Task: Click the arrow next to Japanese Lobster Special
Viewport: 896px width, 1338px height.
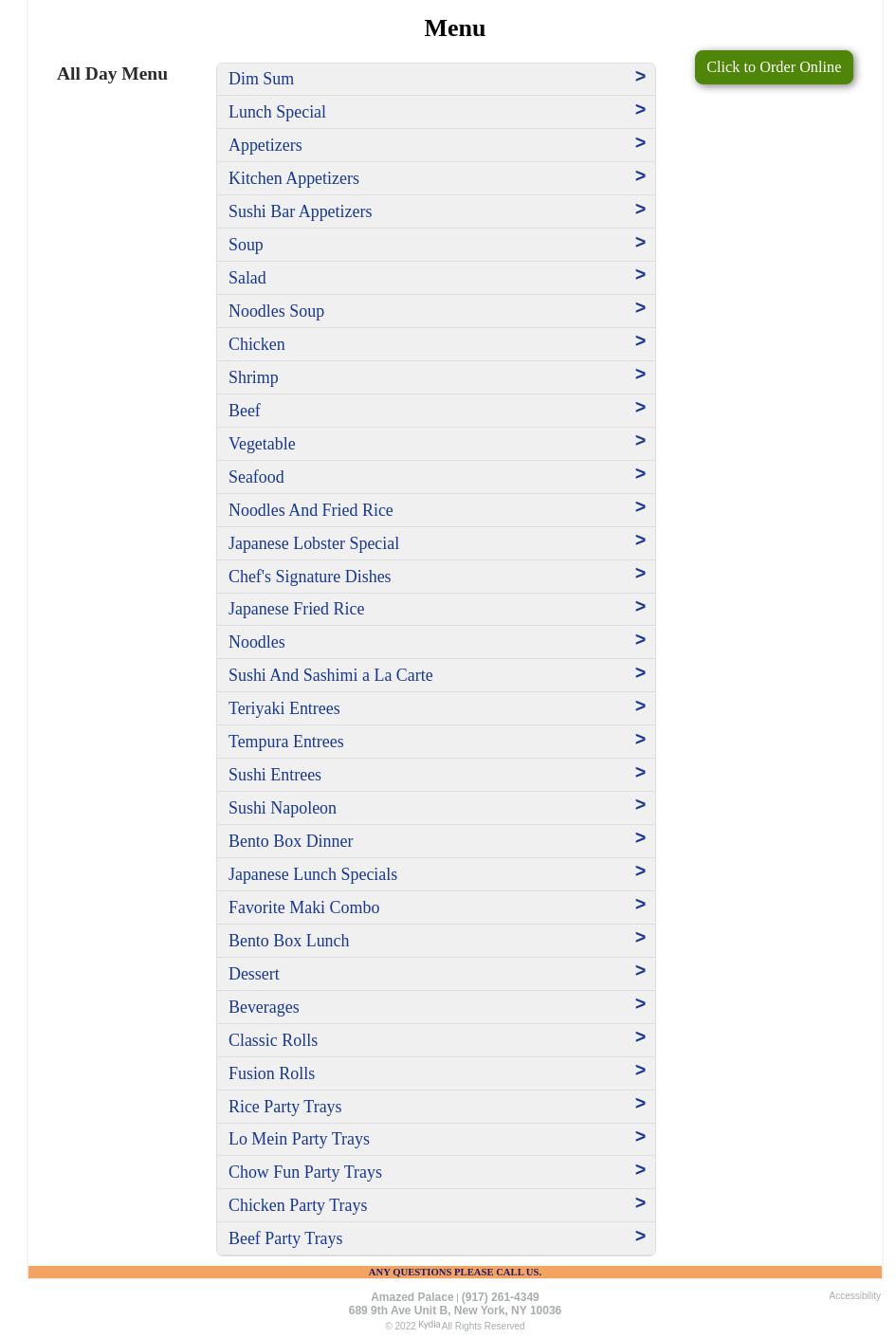Action: point(640,541)
